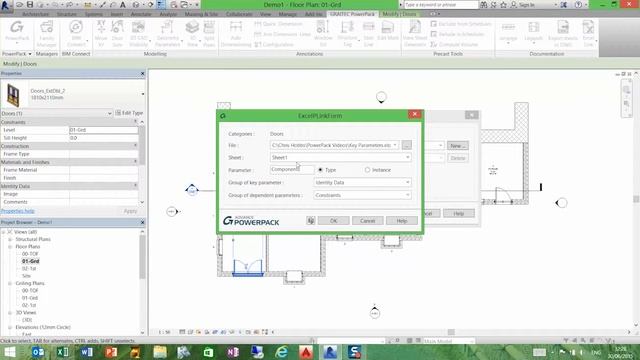Collapse the Constraints properties group
This screenshot has width=640, height=360.
(136, 122)
